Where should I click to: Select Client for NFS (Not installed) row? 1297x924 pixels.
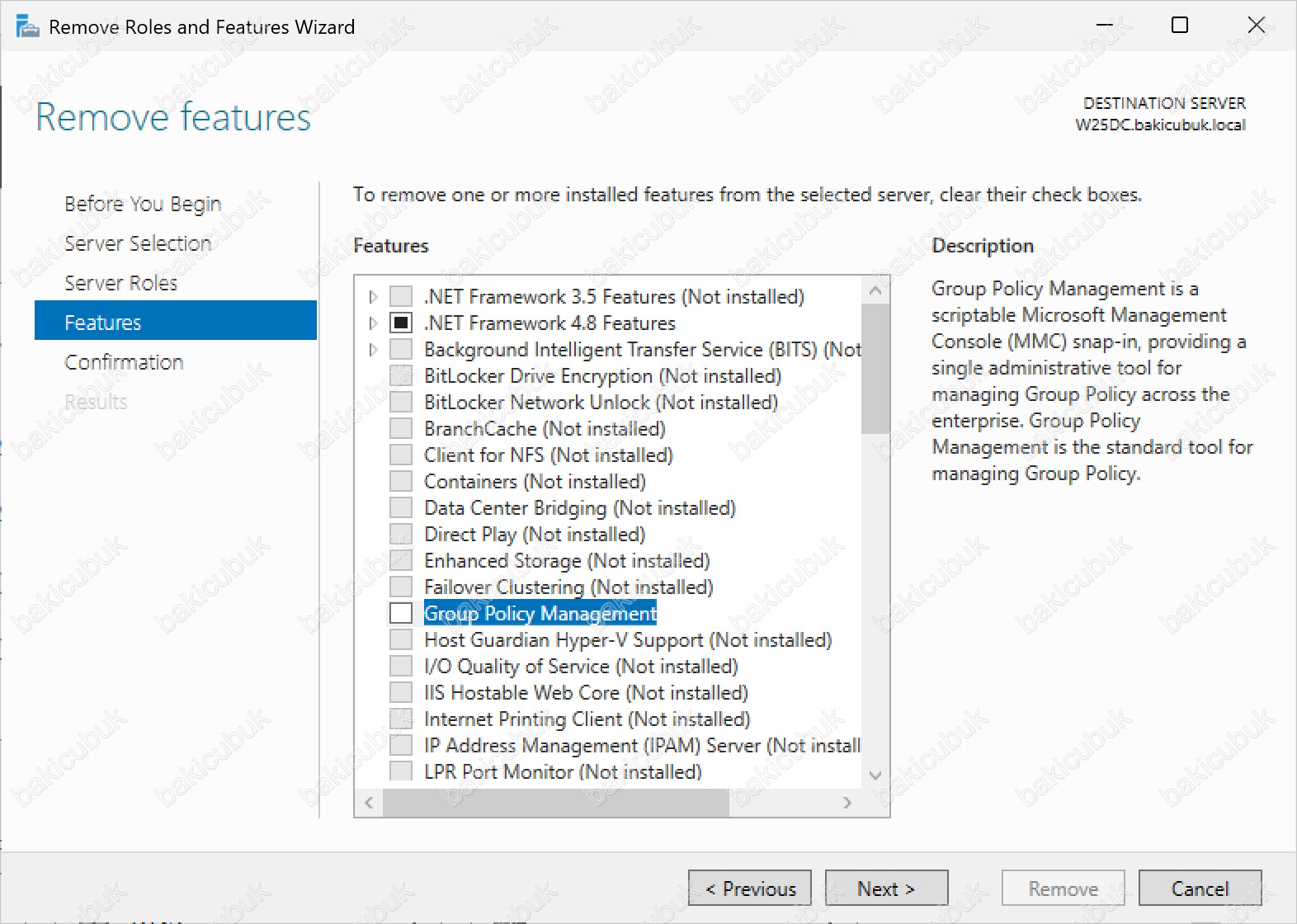point(549,455)
